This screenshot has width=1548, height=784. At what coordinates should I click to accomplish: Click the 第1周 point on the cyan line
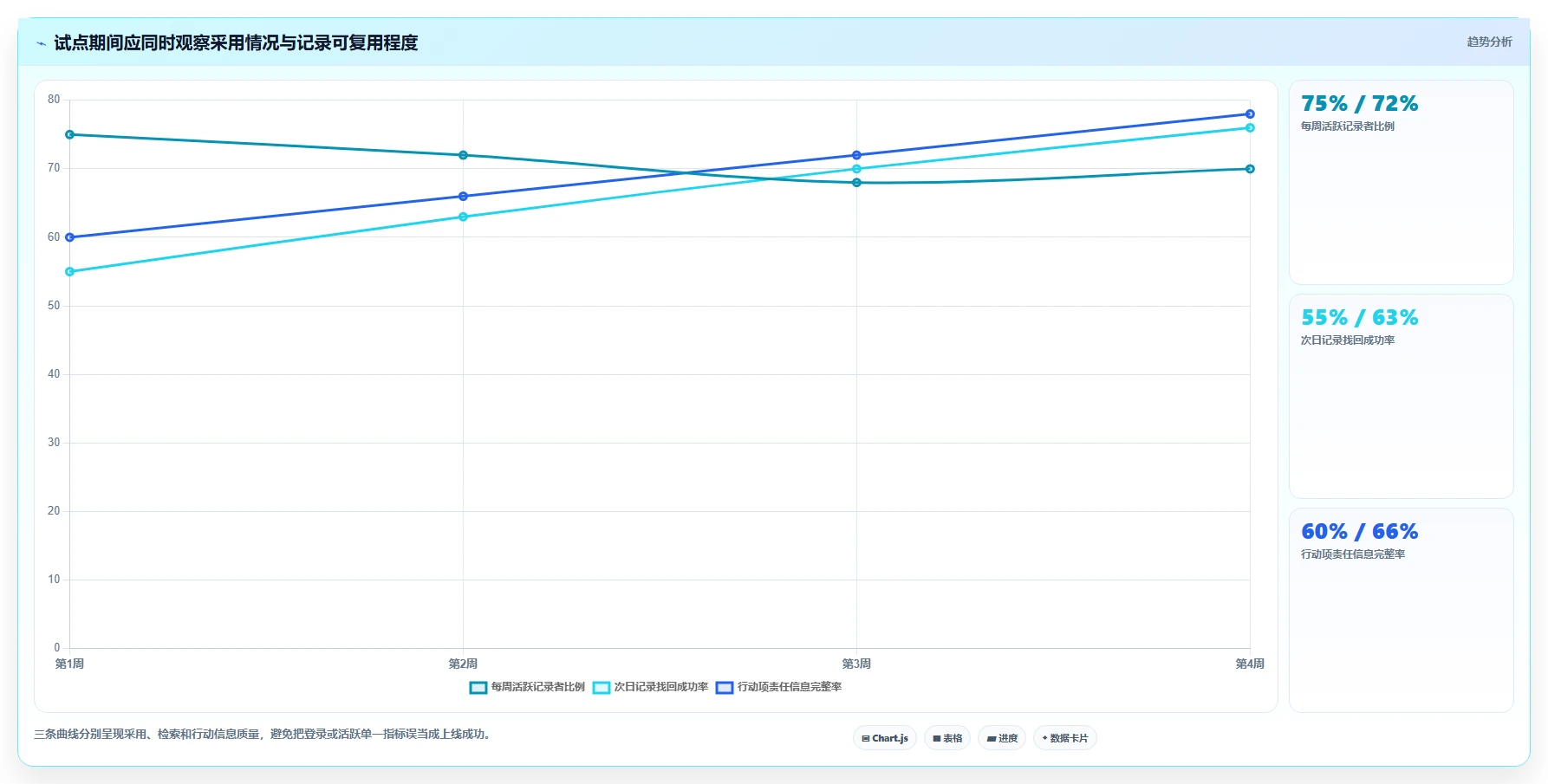coord(70,272)
